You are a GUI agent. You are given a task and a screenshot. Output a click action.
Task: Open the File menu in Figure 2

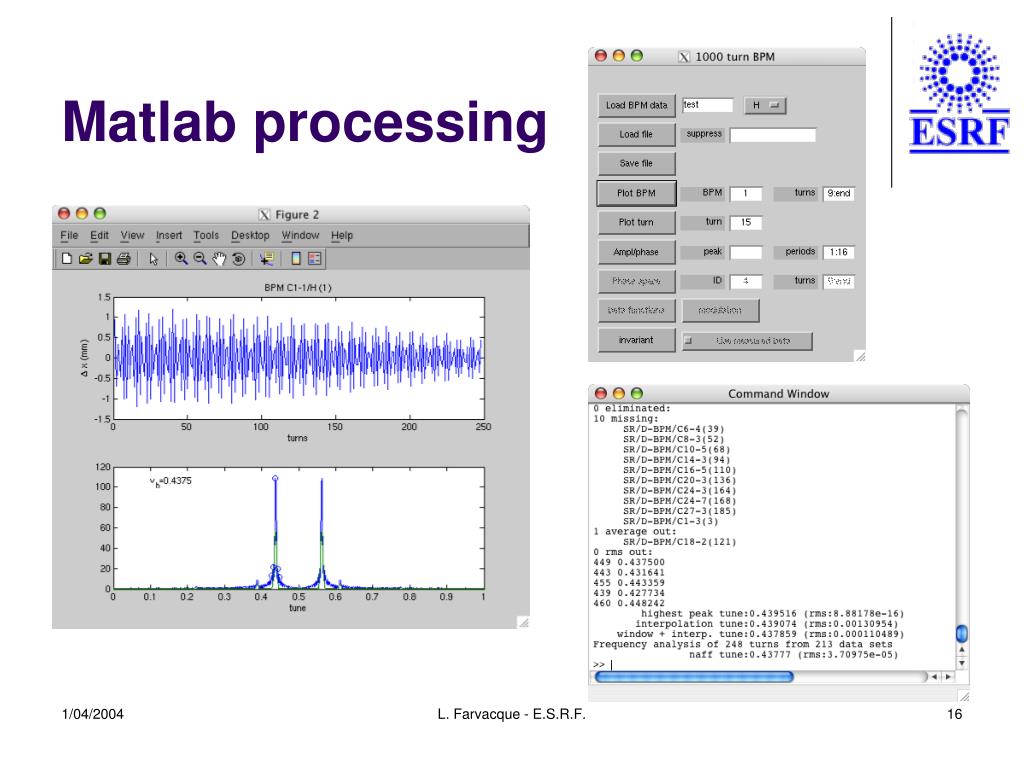(69, 236)
